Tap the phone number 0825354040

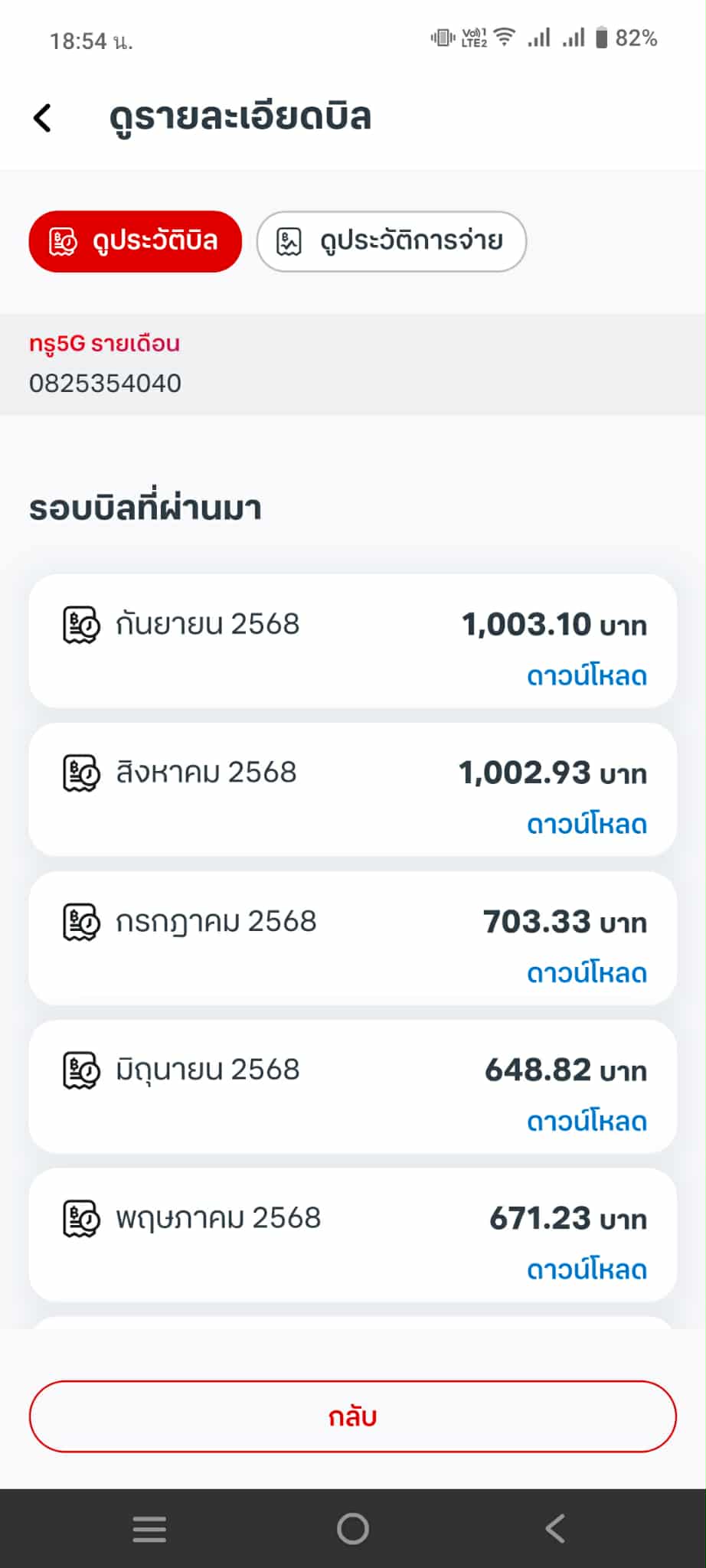[x=106, y=383]
